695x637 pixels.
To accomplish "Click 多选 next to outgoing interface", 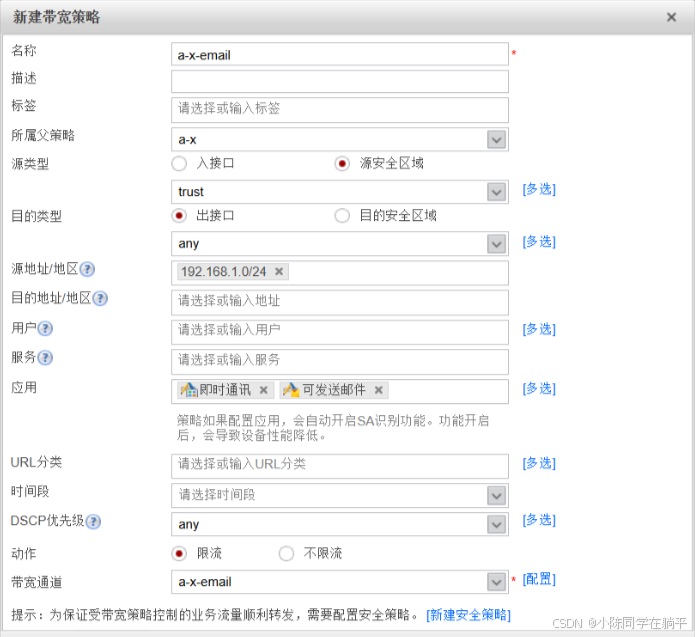I will click(x=539, y=242).
